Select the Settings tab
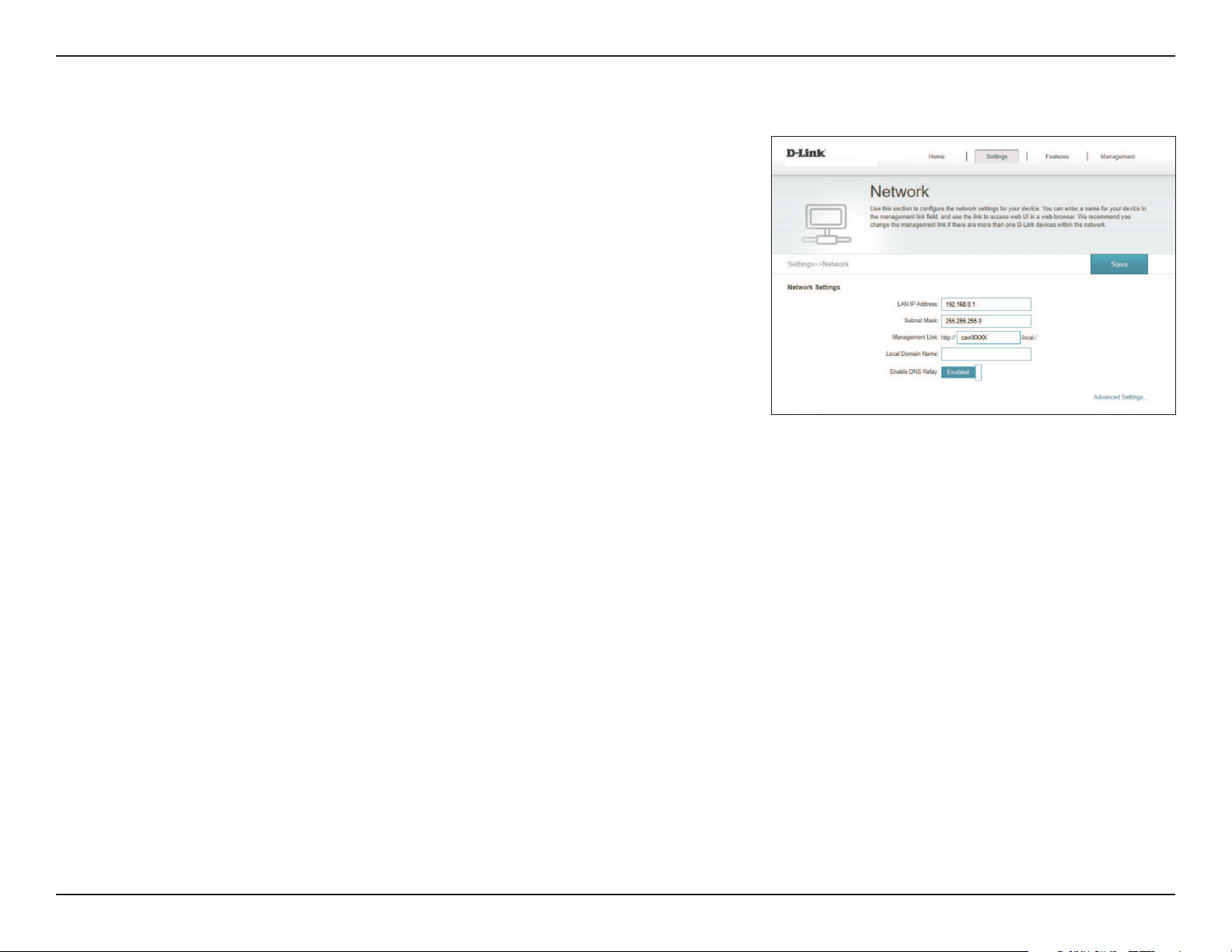This screenshot has height=952, width=1232. coord(996,156)
